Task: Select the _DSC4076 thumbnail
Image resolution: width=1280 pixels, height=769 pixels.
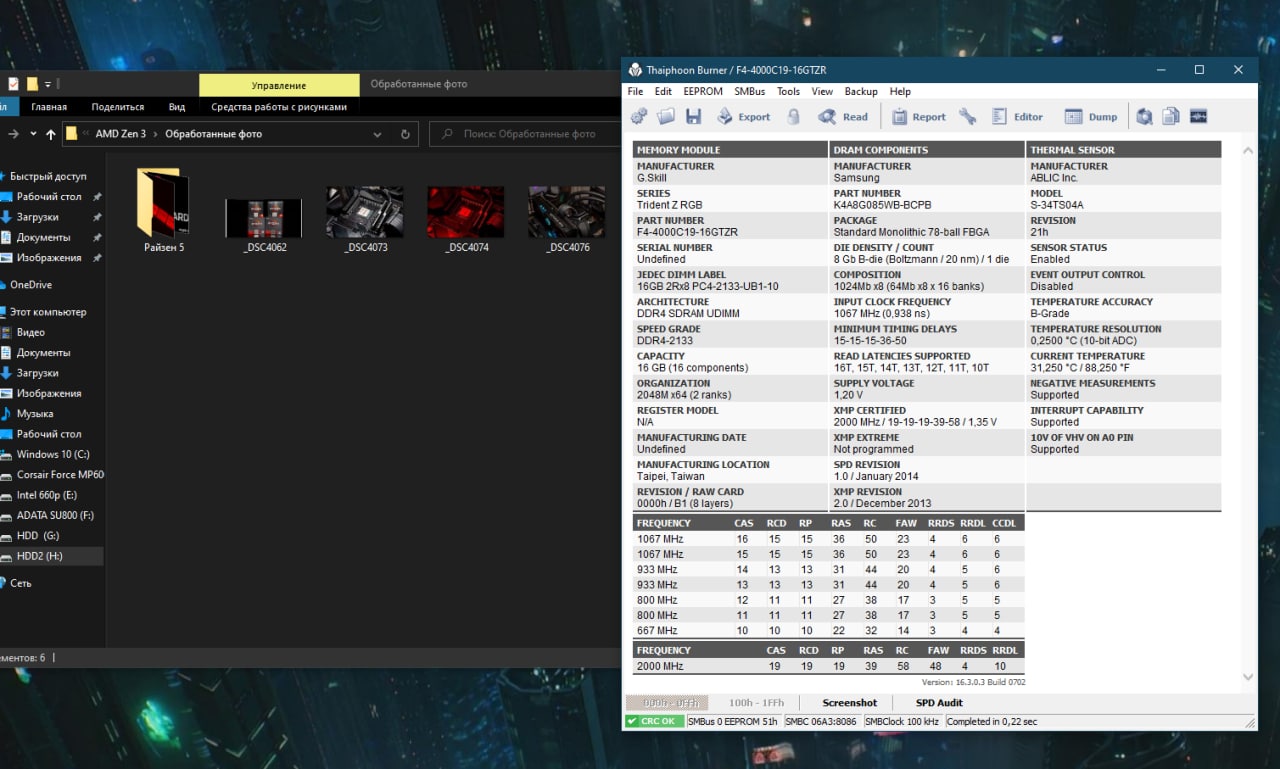Action: 567,219
